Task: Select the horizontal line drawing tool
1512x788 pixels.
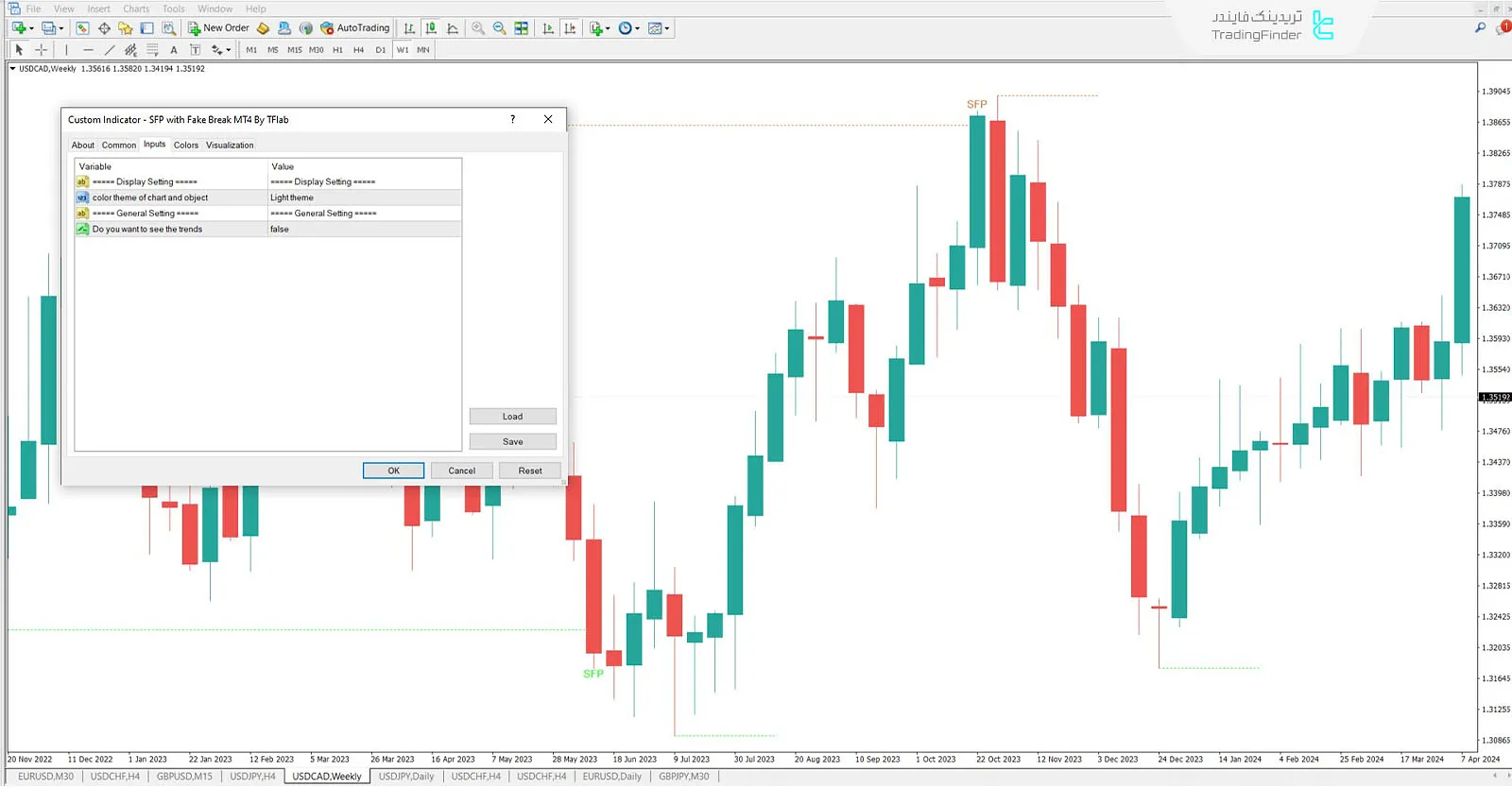Action: coord(88,50)
